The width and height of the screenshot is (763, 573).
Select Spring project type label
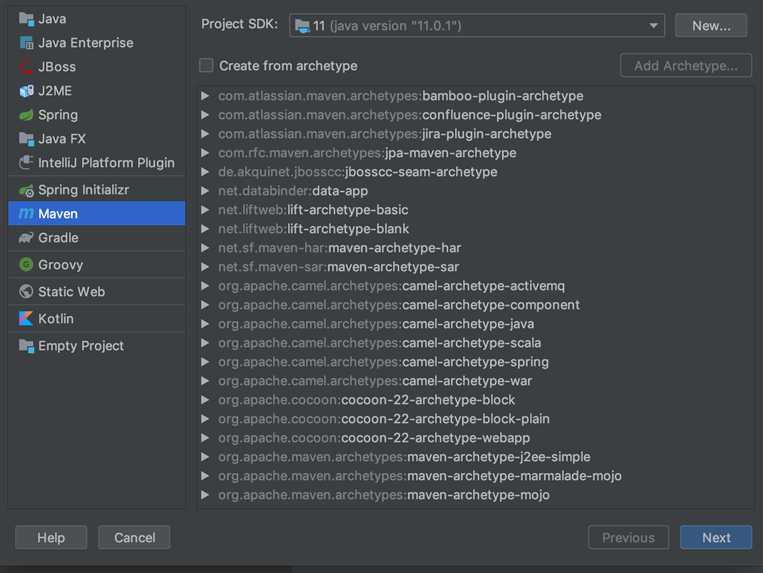[58, 115]
